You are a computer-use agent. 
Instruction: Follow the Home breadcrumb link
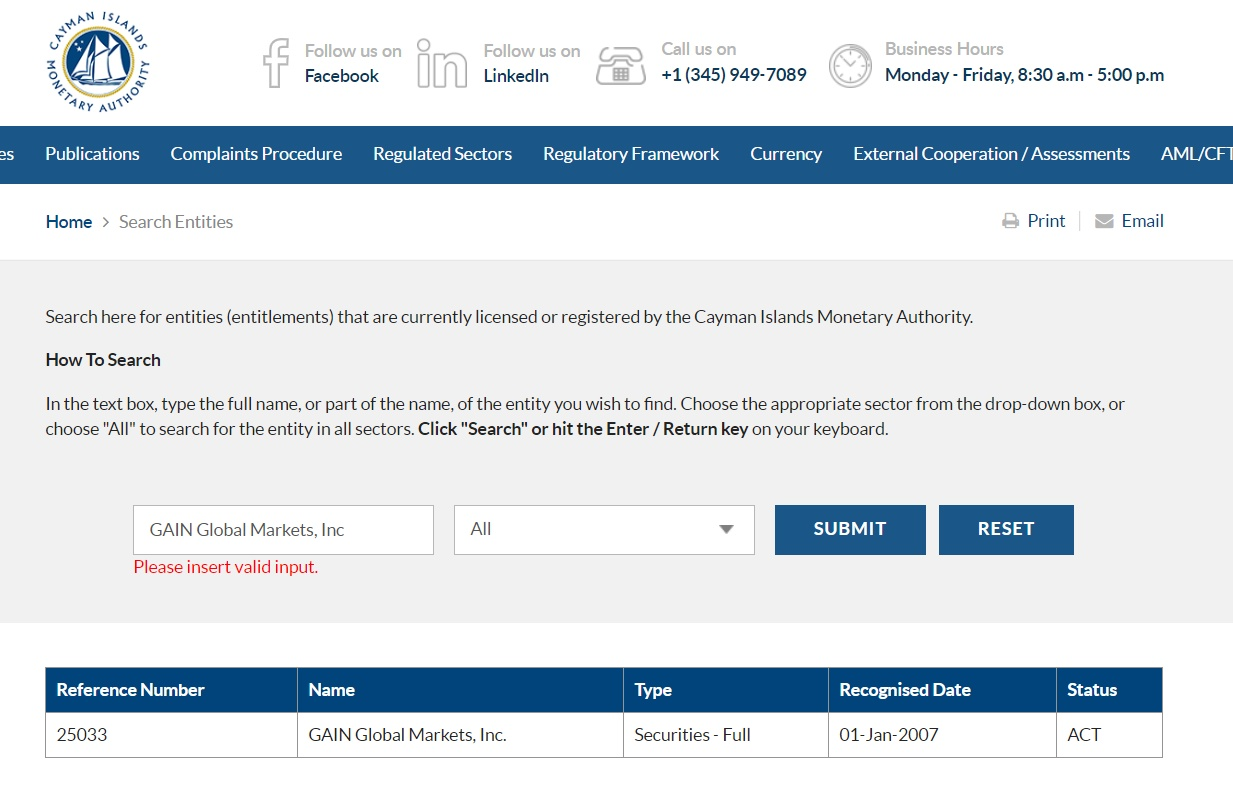click(69, 222)
